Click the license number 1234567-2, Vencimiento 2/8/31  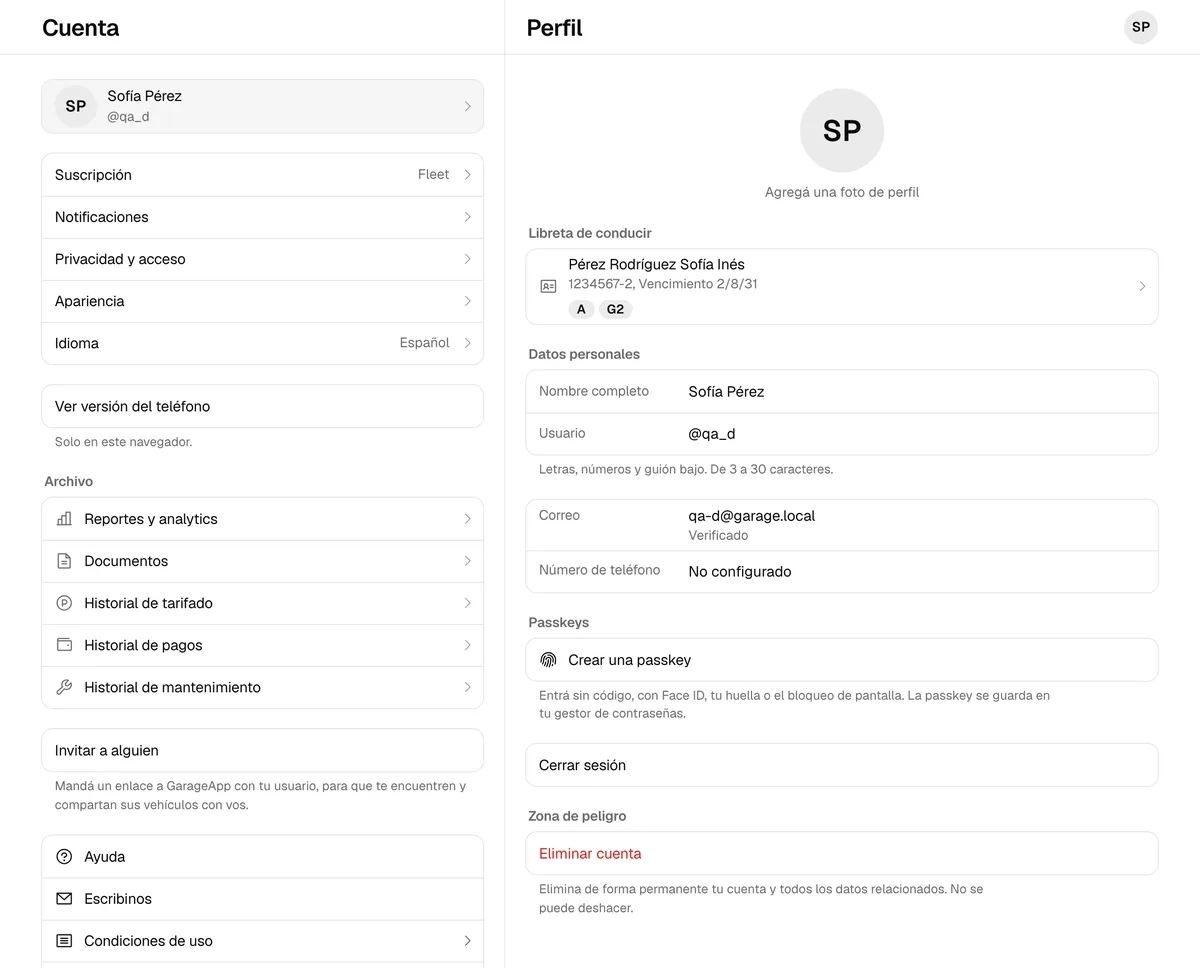click(x=663, y=284)
